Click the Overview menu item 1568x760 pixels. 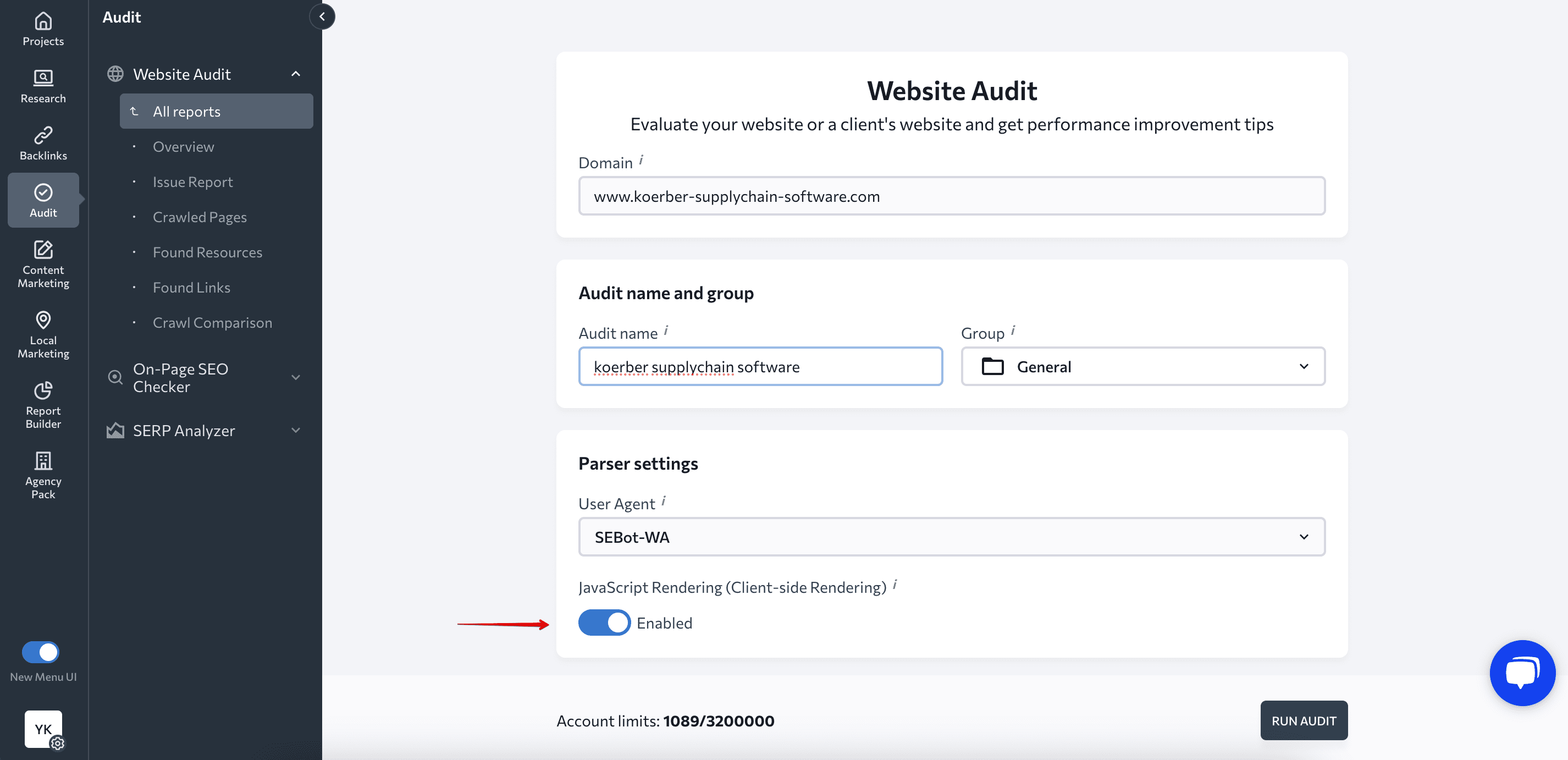(x=184, y=146)
